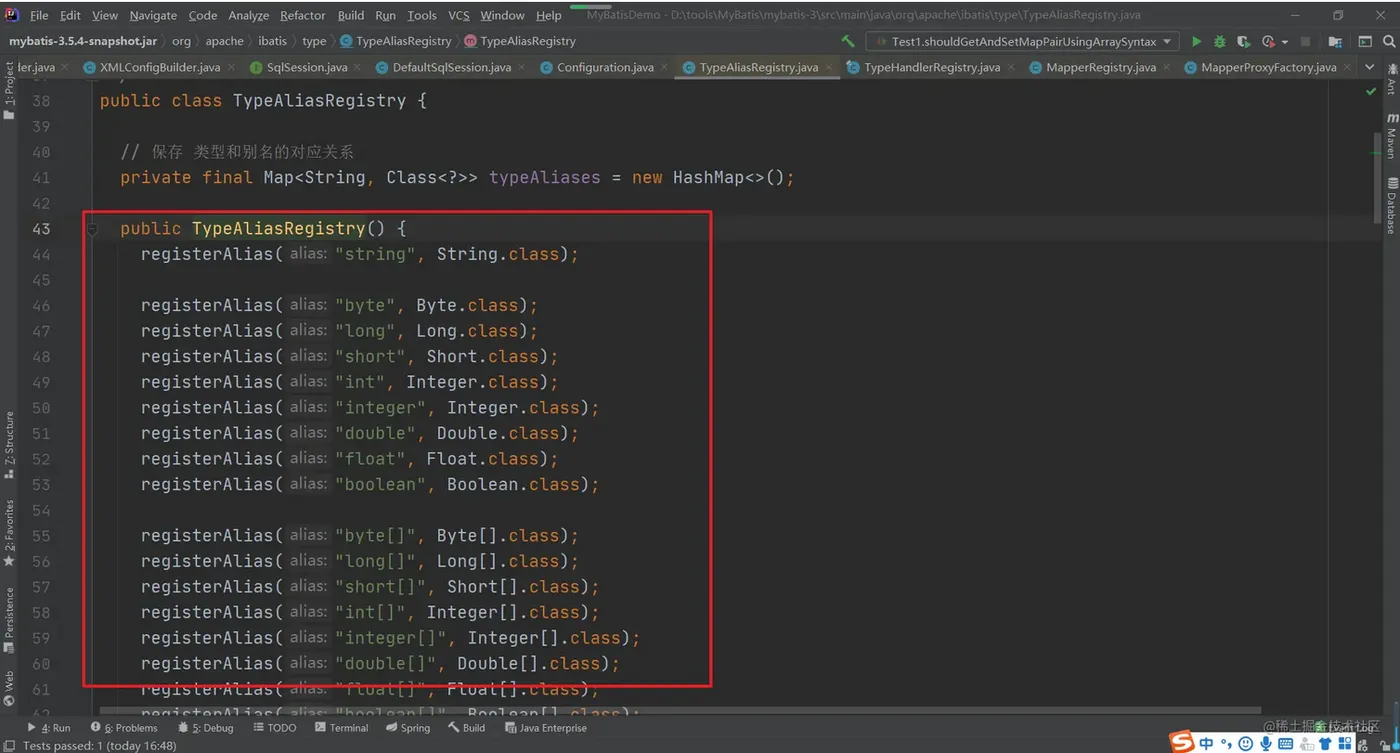Open the Window menu
The image size is (1400, 753).
(502, 15)
